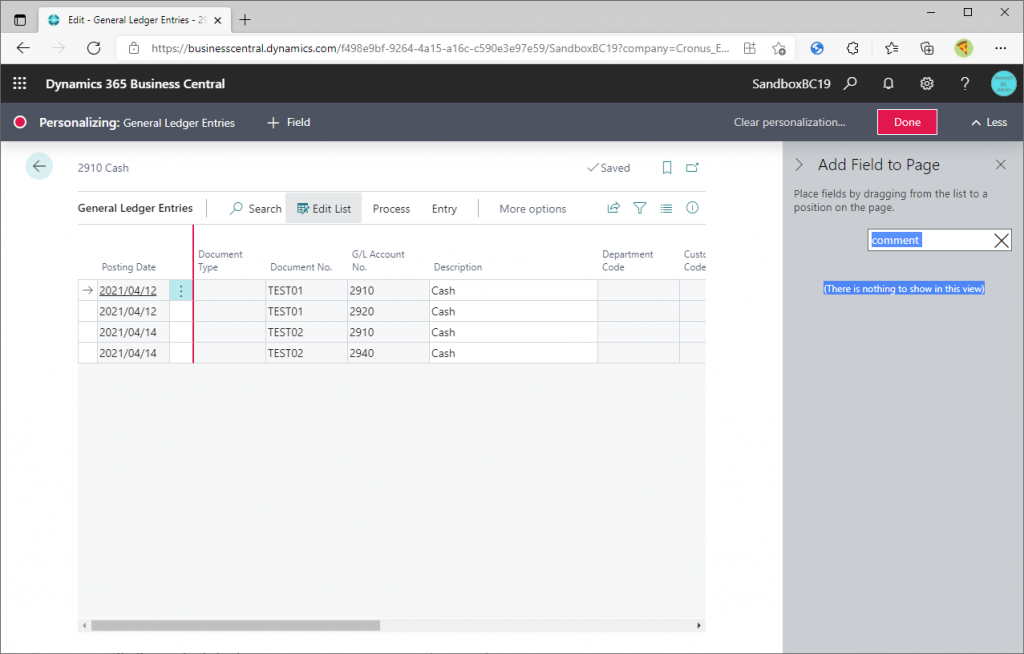Click Search in the action bar

[255, 208]
